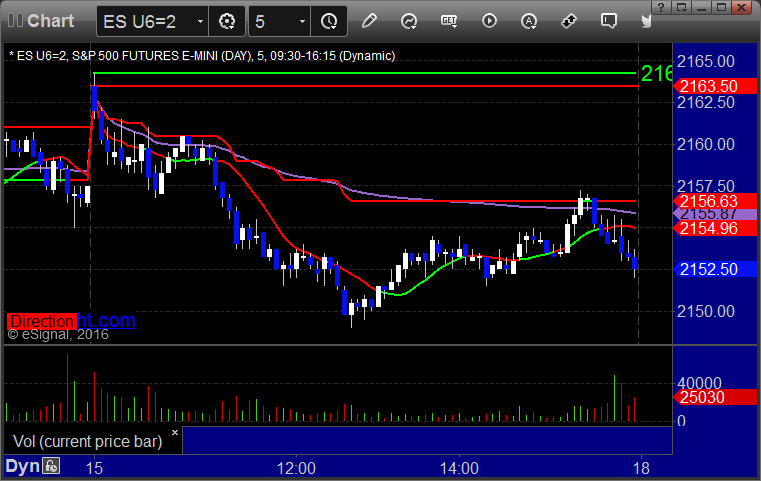Image resolution: width=761 pixels, height=481 pixels.
Task: Click the symbol link pin icon
Action: (569, 21)
